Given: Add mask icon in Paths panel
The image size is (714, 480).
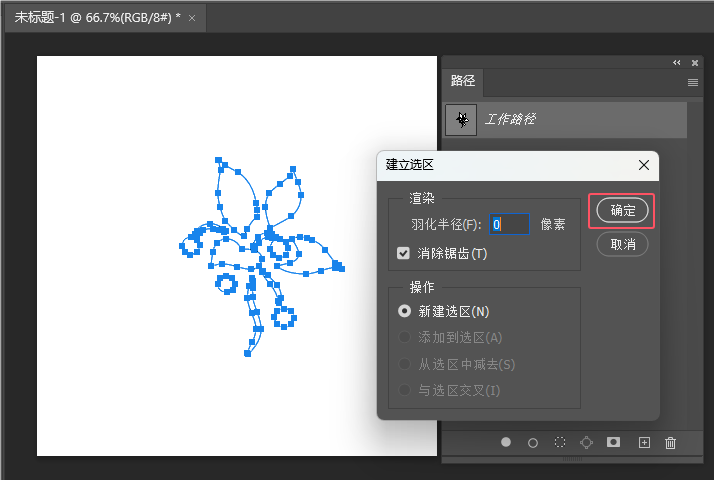Looking at the screenshot, I should point(613,442).
